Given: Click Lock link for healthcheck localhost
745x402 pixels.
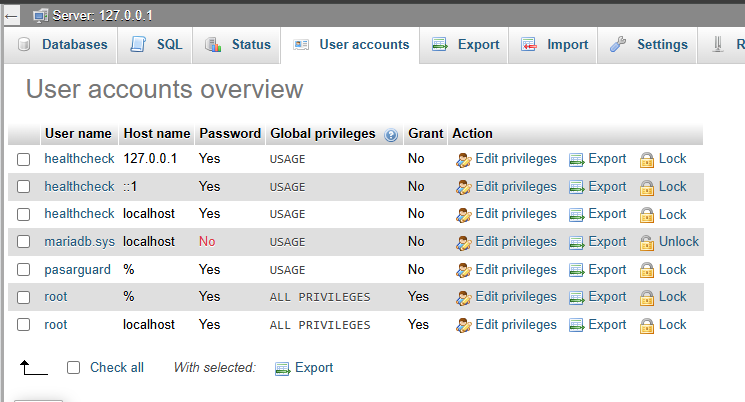Looking at the screenshot, I should (672, 214).
